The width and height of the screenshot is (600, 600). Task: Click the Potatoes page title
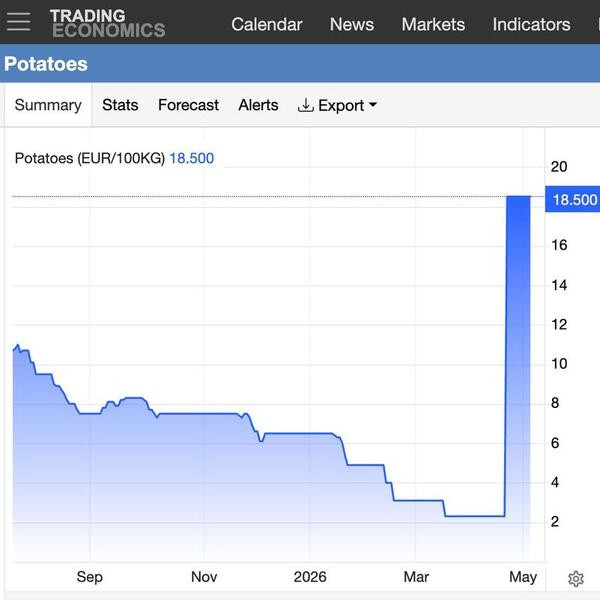46,64
